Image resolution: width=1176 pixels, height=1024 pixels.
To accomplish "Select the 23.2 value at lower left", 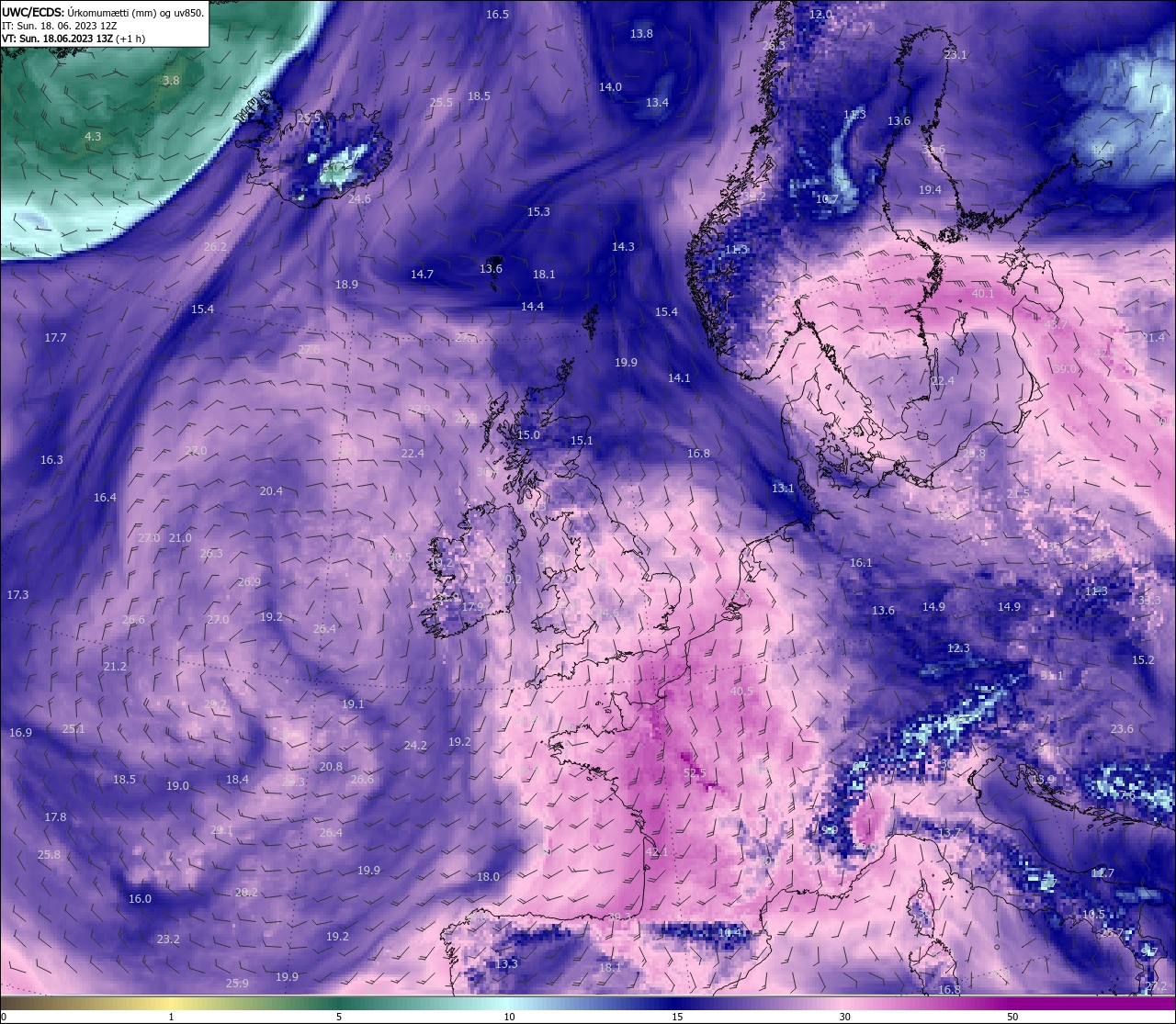I will click(x=168, y=939).
